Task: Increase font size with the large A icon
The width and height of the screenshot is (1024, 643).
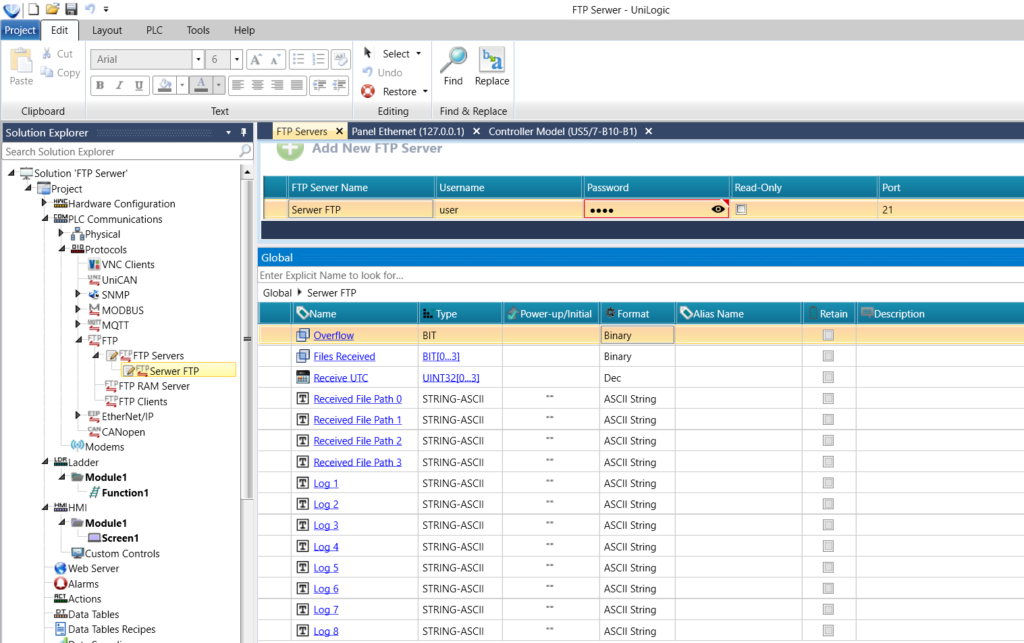Action: (x=256, y=59)
